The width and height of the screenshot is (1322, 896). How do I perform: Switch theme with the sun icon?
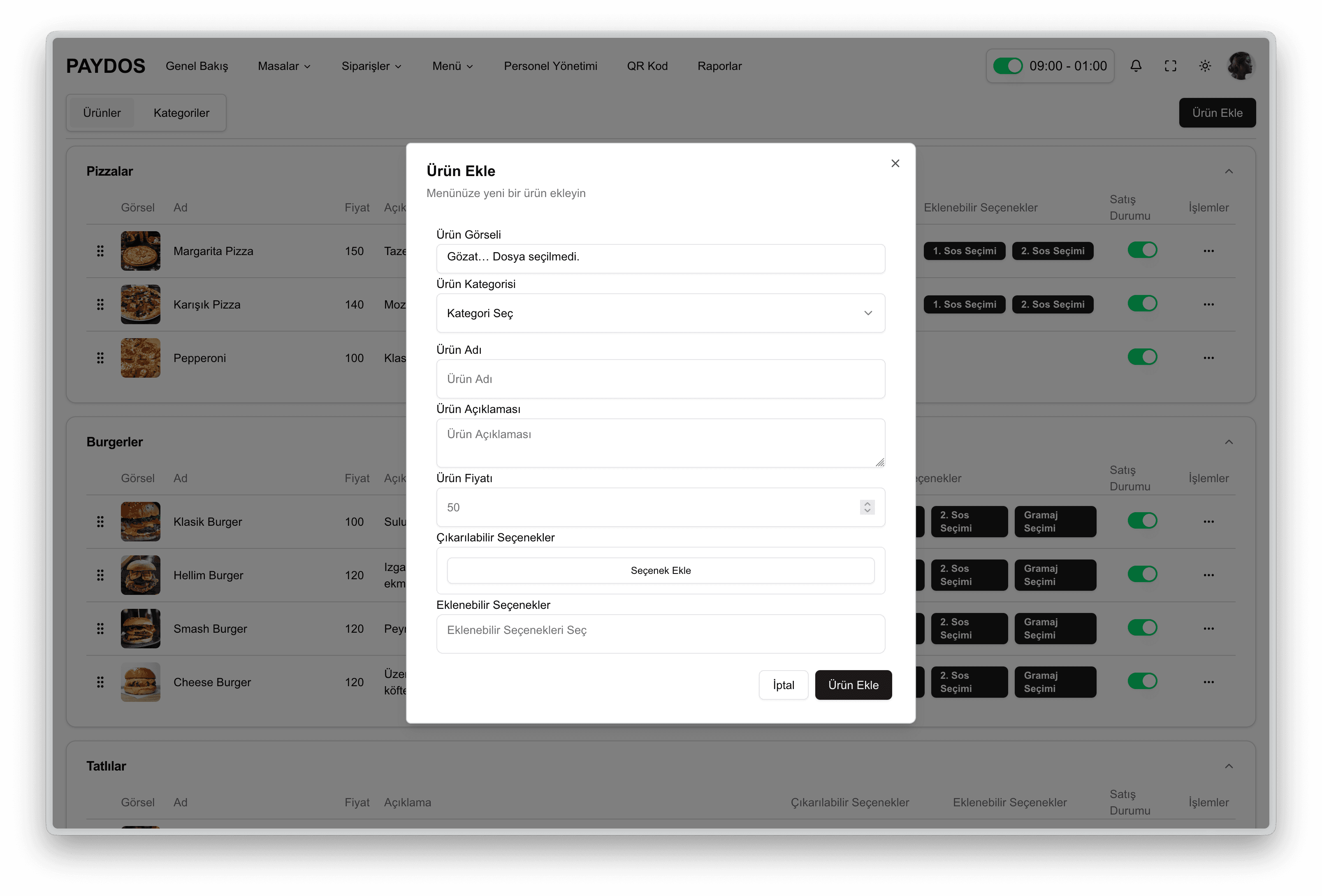pos(1205,66)
